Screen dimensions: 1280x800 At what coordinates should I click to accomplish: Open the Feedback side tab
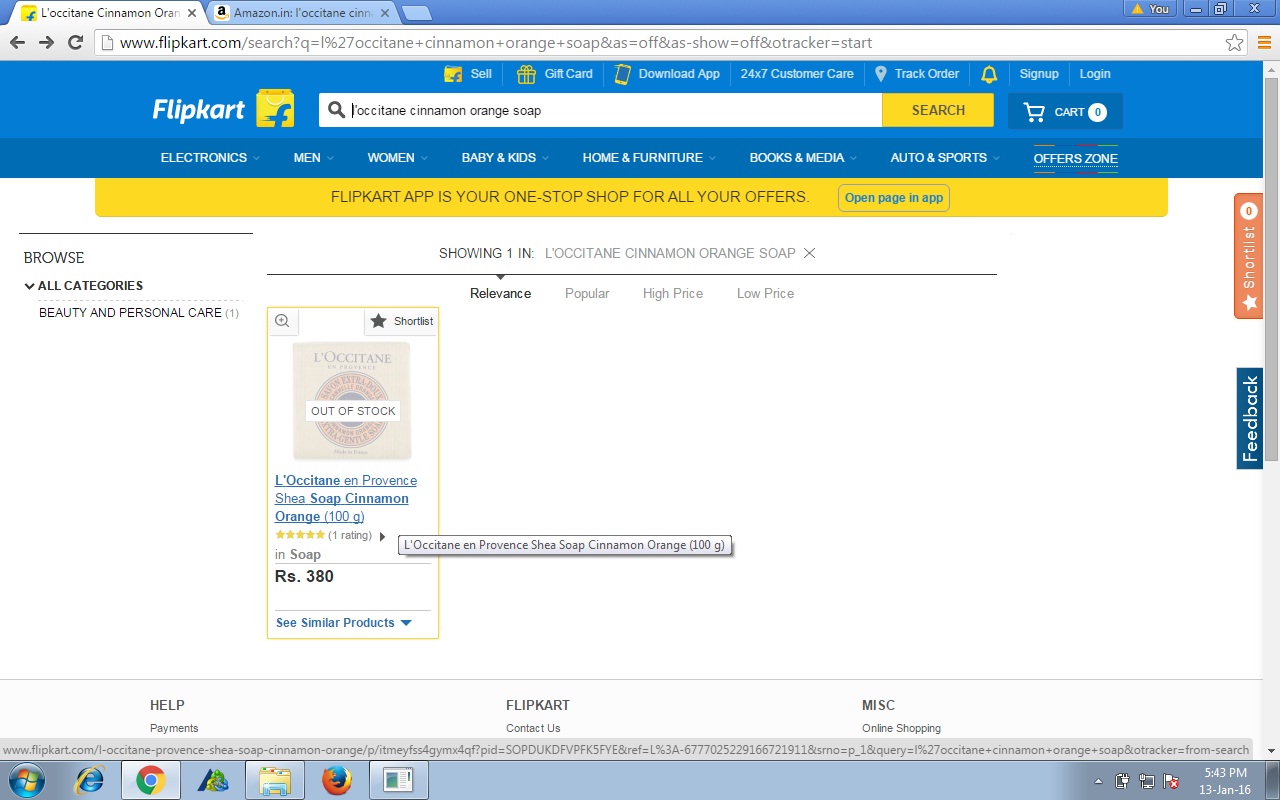[x=1250, y=418]
